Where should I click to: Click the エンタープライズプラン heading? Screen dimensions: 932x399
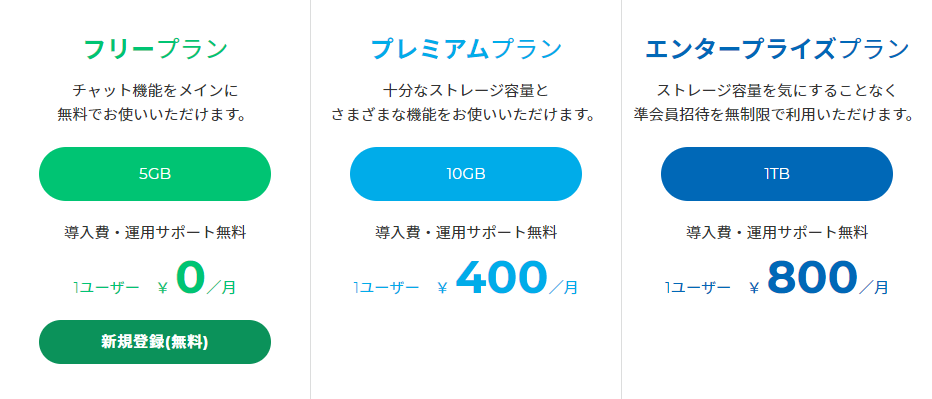(777, 49)
